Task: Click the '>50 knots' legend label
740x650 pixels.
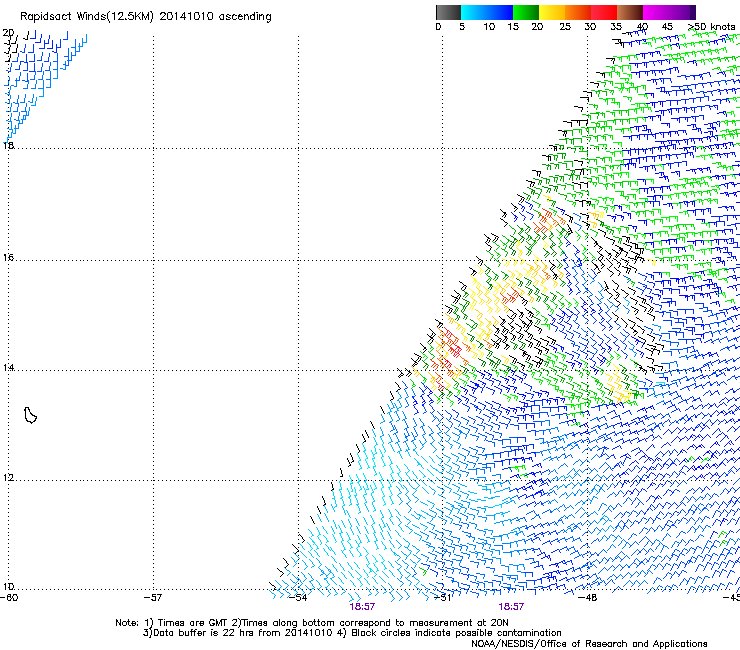Action: tap(712, 27)
